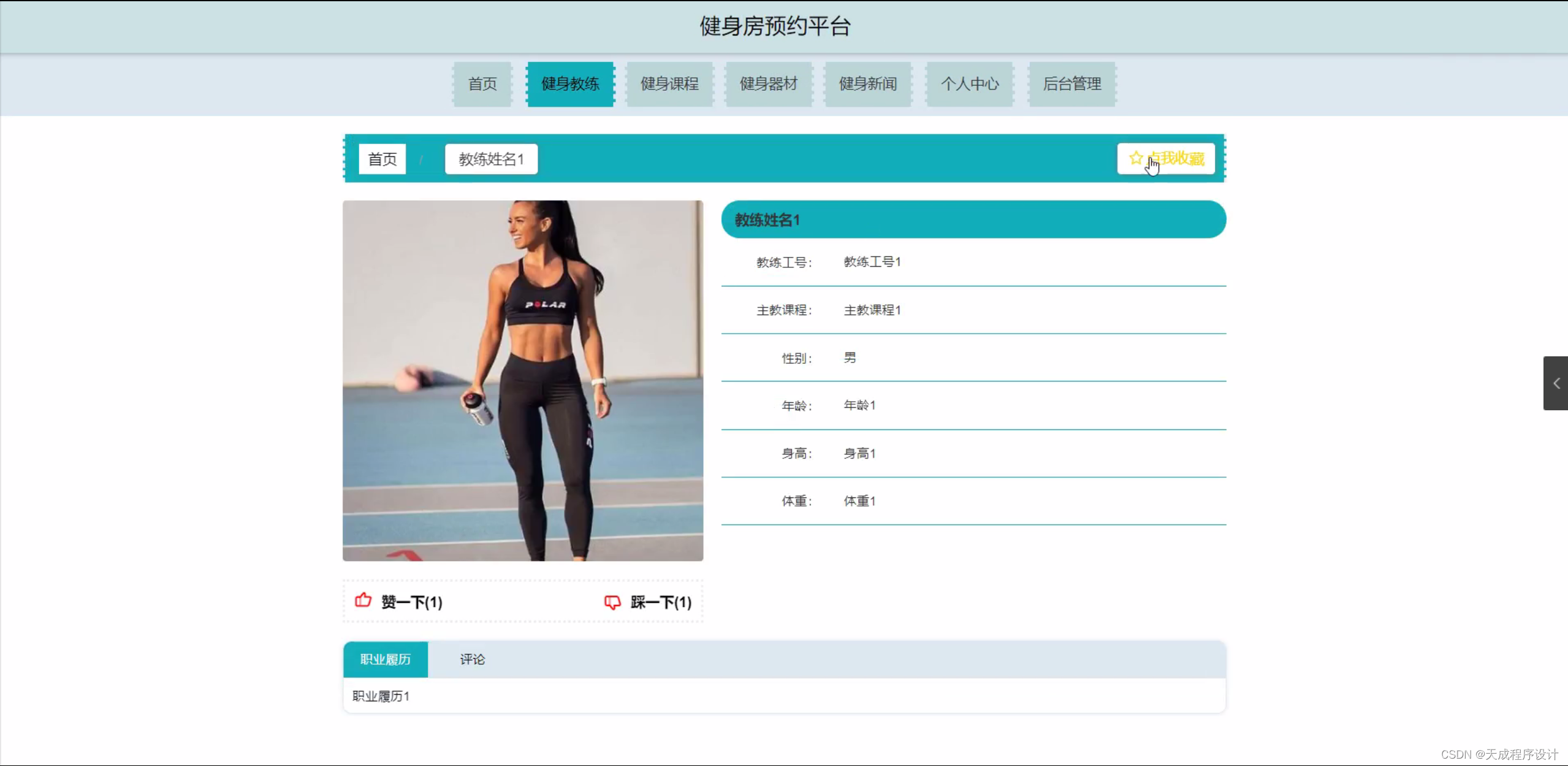The image size is (1568, 766).
Task: Click 首页 in the breadcrumb bar
Action: [381, 158]
